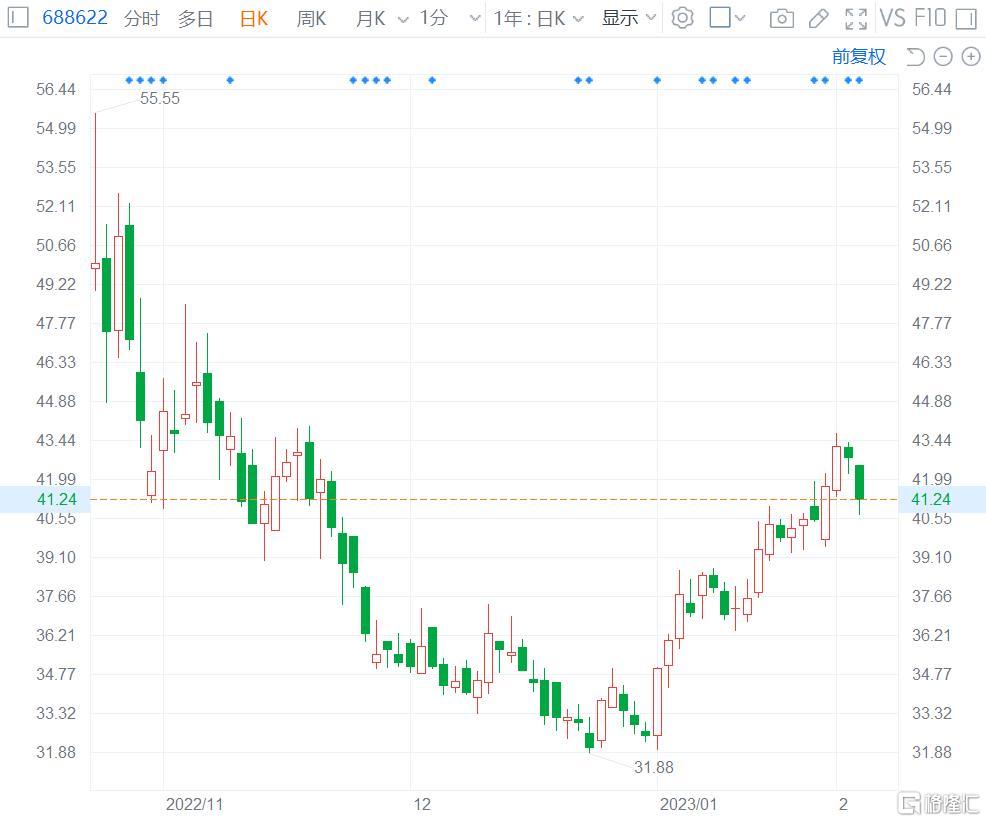Viewport: 986px width, 823px height.
Task: Click the left highlighted 41.24 price label
Action: click(x=57, y=499)
